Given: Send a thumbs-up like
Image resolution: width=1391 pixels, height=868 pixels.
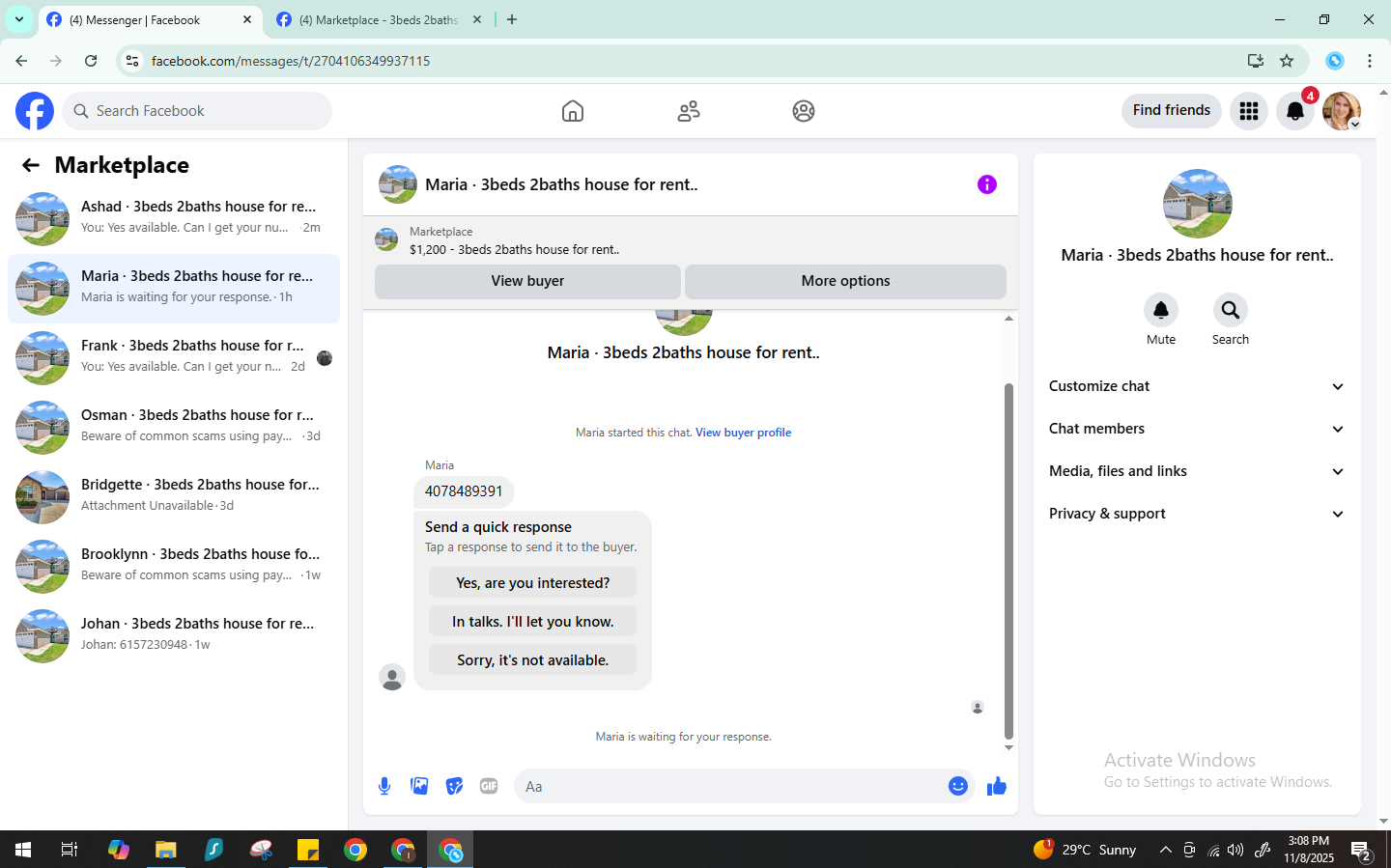Looking at the screenshot, I should pos(997,786).
